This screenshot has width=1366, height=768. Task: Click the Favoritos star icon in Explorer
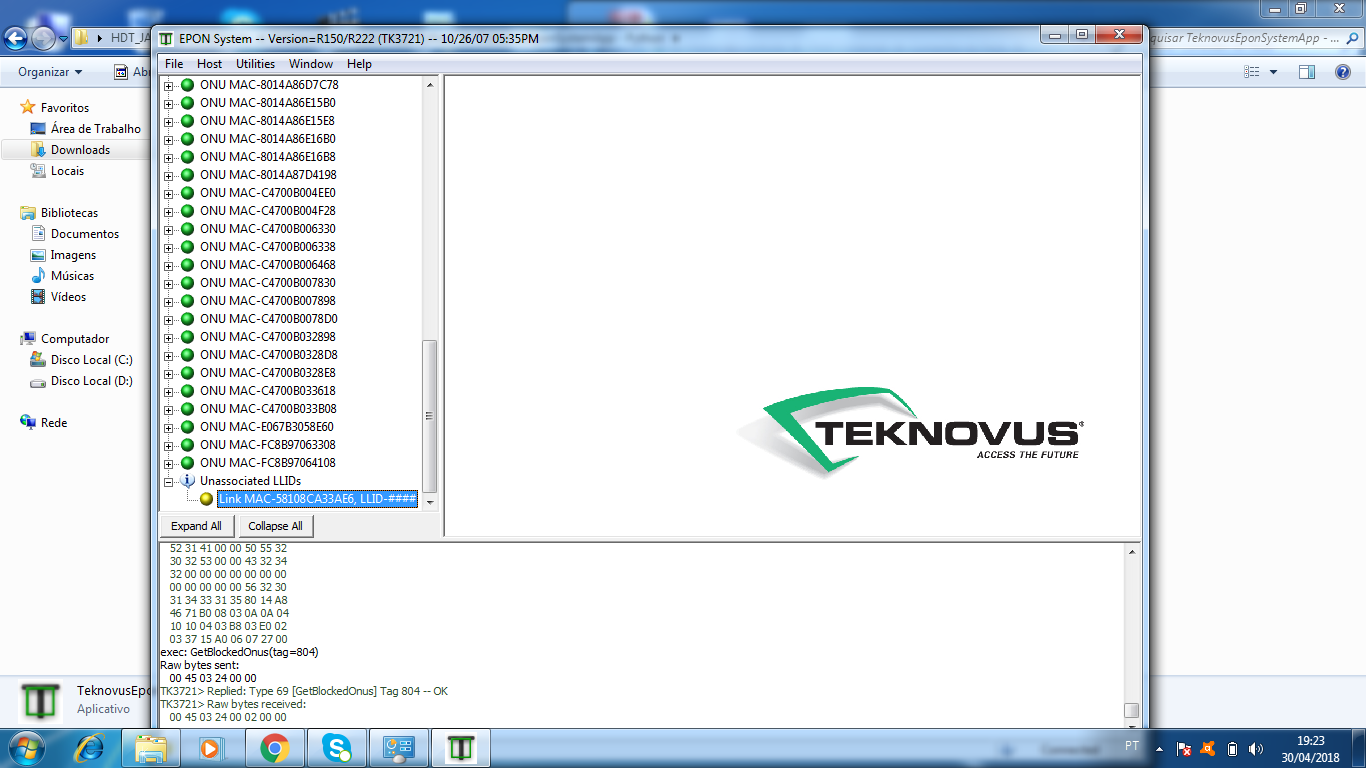click(28, 107)
